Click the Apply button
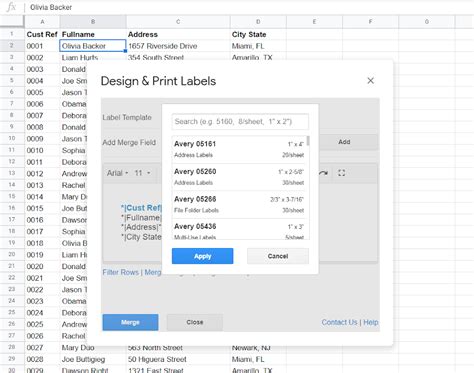This screenshot has height=373, width=474. [x=203, y=256]
